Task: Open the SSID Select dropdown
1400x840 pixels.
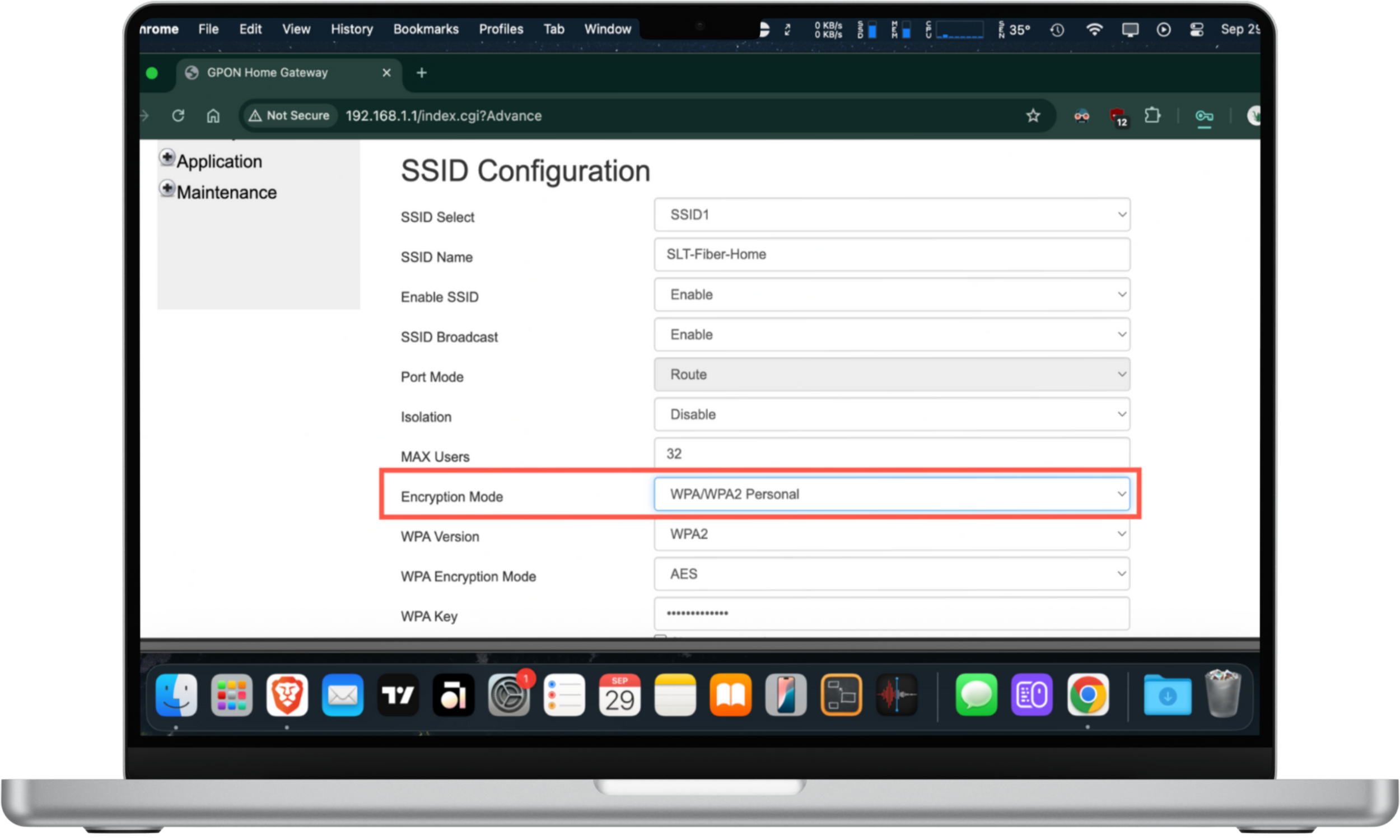Action: click(892, 214)
